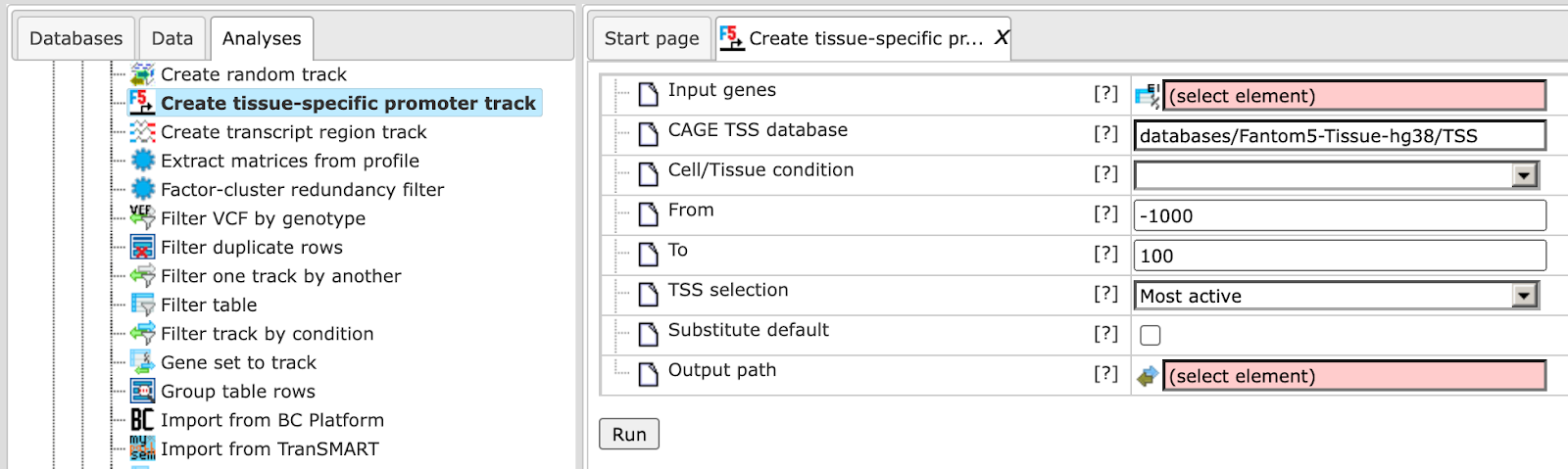This screenshot has height=469, width=1568.
Task: Click the Gene set to track icon
Action: 143,362
